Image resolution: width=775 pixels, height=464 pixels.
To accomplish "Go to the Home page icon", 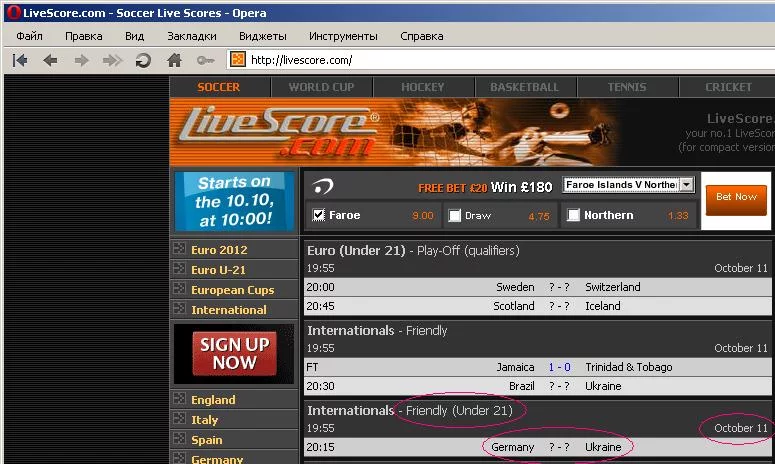I will (174, 60).
